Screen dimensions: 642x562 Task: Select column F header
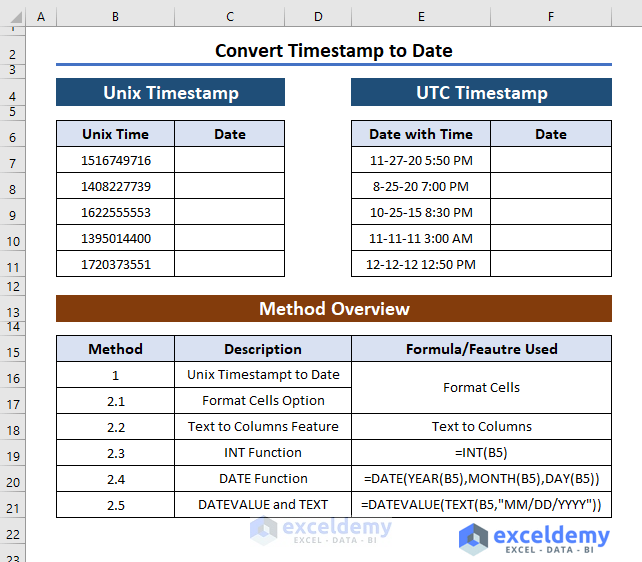(x=551, y=16)
